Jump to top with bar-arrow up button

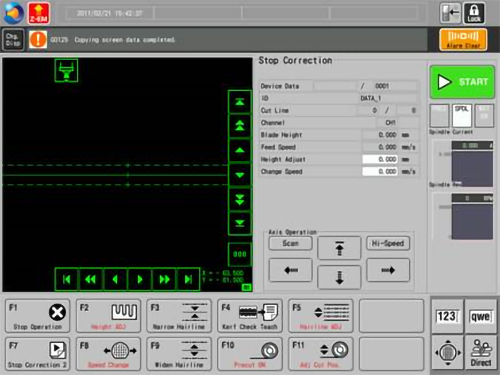tap(240, 102)
